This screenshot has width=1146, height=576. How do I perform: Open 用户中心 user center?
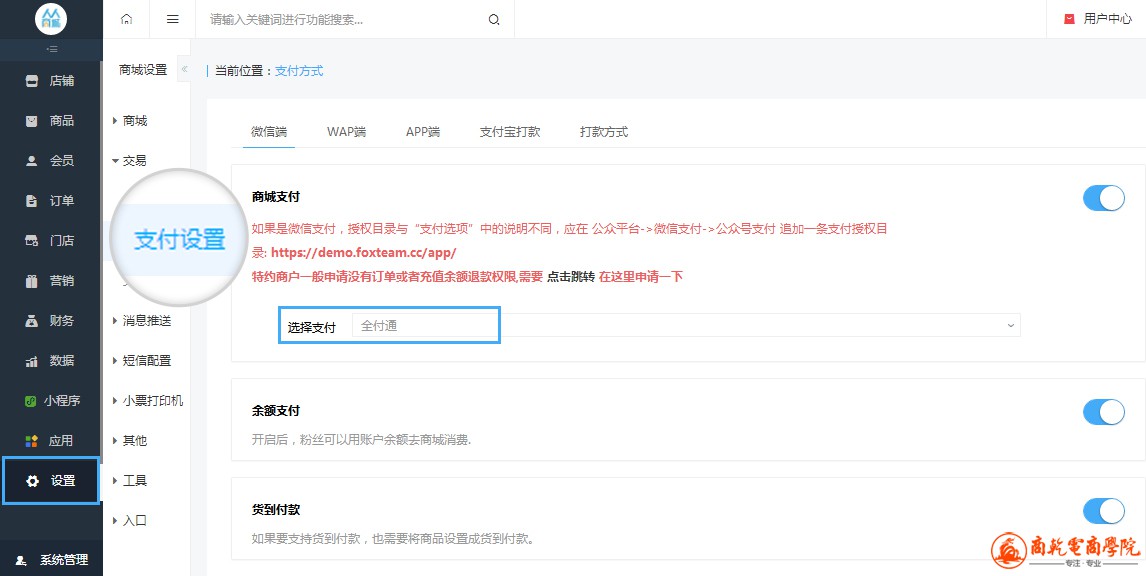tap(1097, 19)
